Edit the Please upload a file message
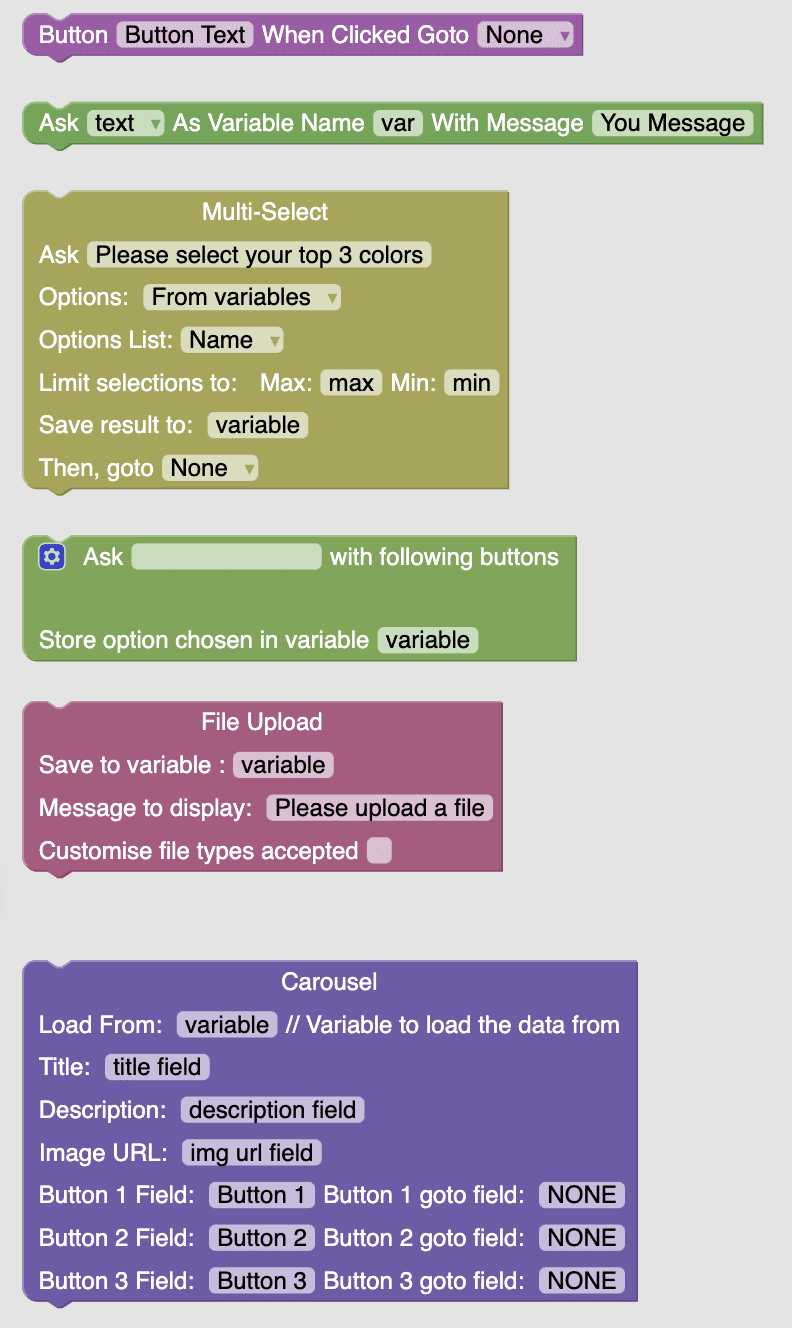 379,808
